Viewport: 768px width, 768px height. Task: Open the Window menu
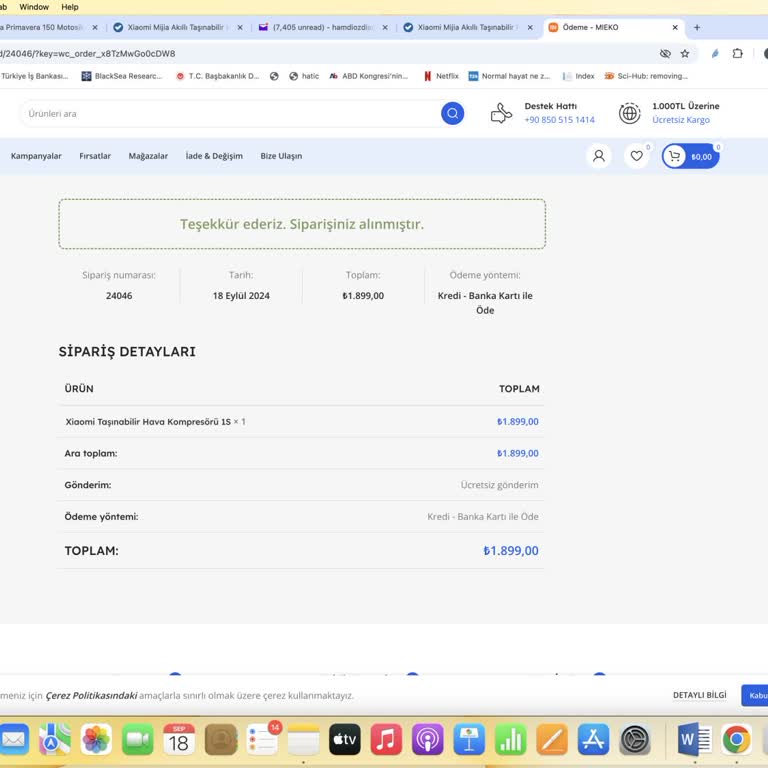click(x=34, y=7)
